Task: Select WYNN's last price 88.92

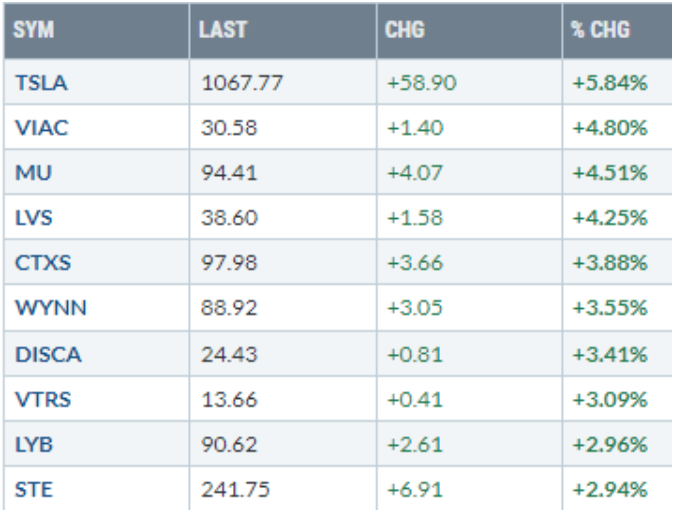Action: coord(230,309)
